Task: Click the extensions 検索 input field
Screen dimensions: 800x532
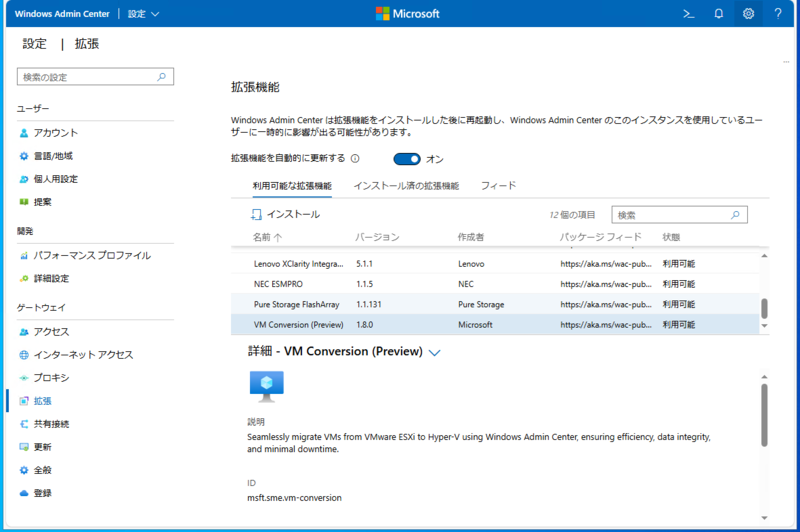Action: tap(680, 215)
